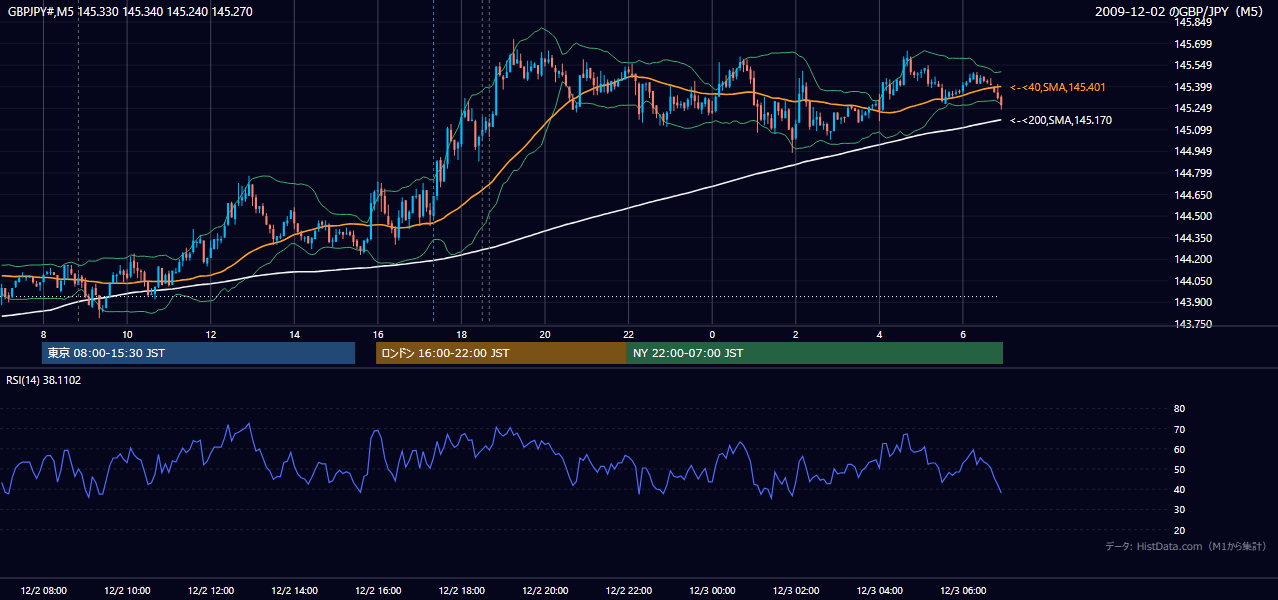The image size is (1278, 600).
Task: Click price level 144.350 on the axis
Action: pyautogui.click(x=1192, y=239)
